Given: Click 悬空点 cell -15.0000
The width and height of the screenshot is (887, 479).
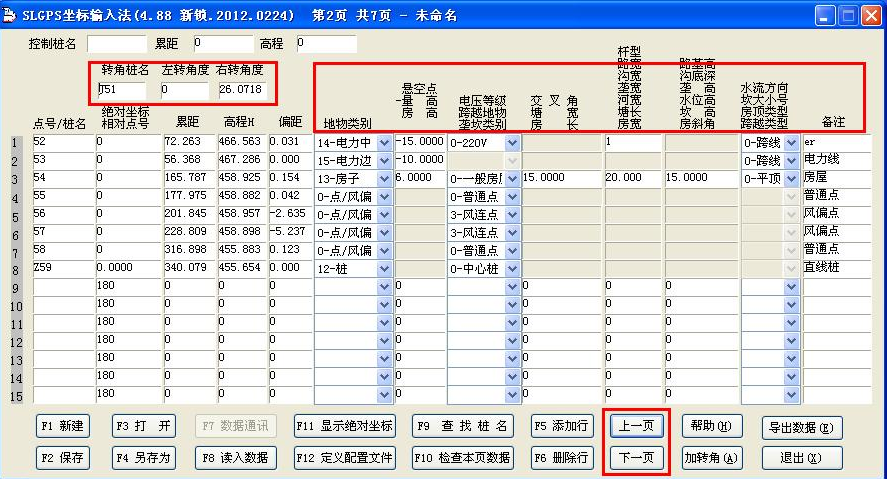Looking at the screenshot, I should [x=420, y=142].
